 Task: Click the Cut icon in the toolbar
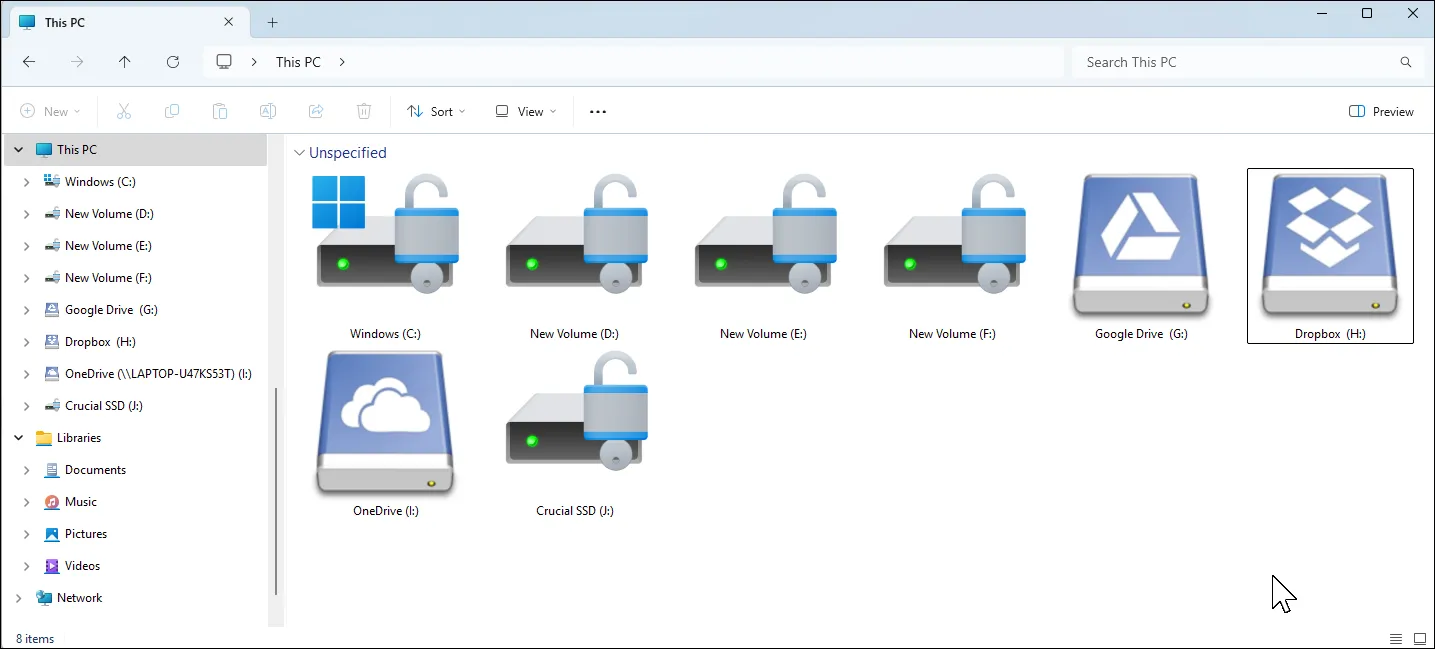tap(124, 111)
